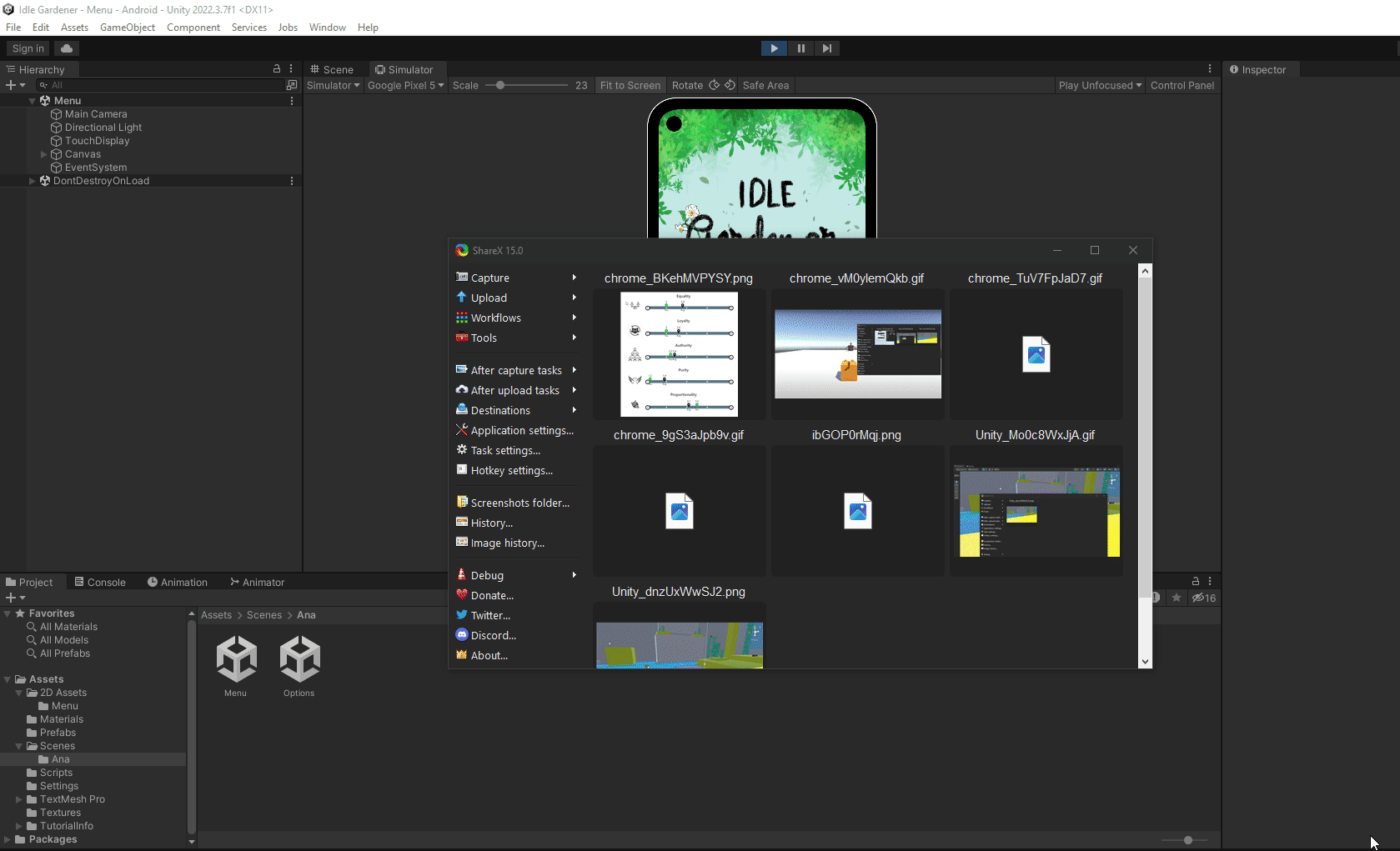Select chrome_BKehMVPYSY.png thumbnail in ShareX
The width and height of the screenshot is (1400, 851).
click(679, 353)
